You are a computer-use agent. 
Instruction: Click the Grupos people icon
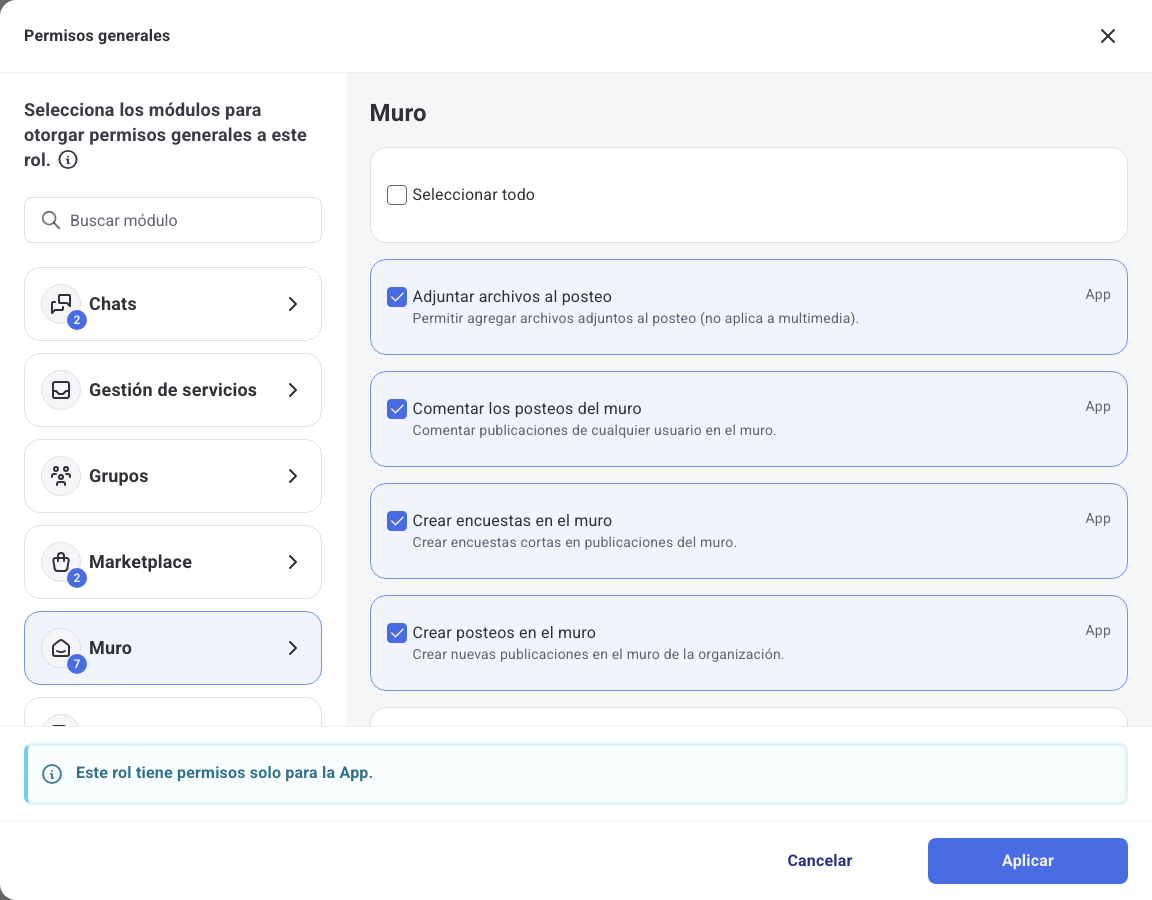61,475
